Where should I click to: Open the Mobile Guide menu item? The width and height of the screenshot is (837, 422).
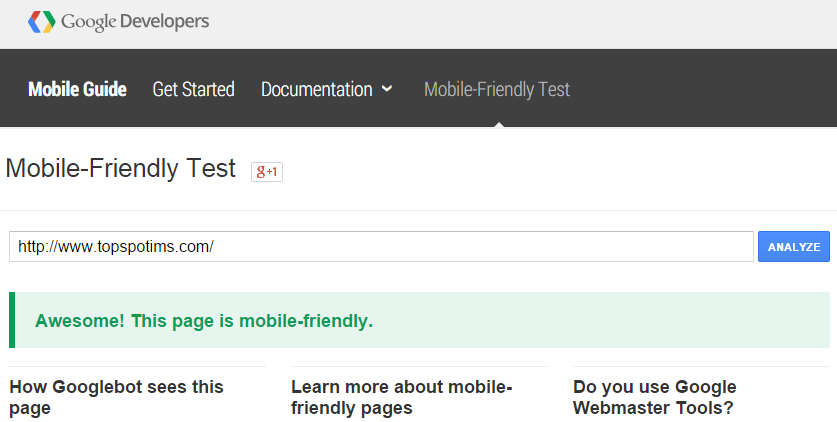(77, 89)
